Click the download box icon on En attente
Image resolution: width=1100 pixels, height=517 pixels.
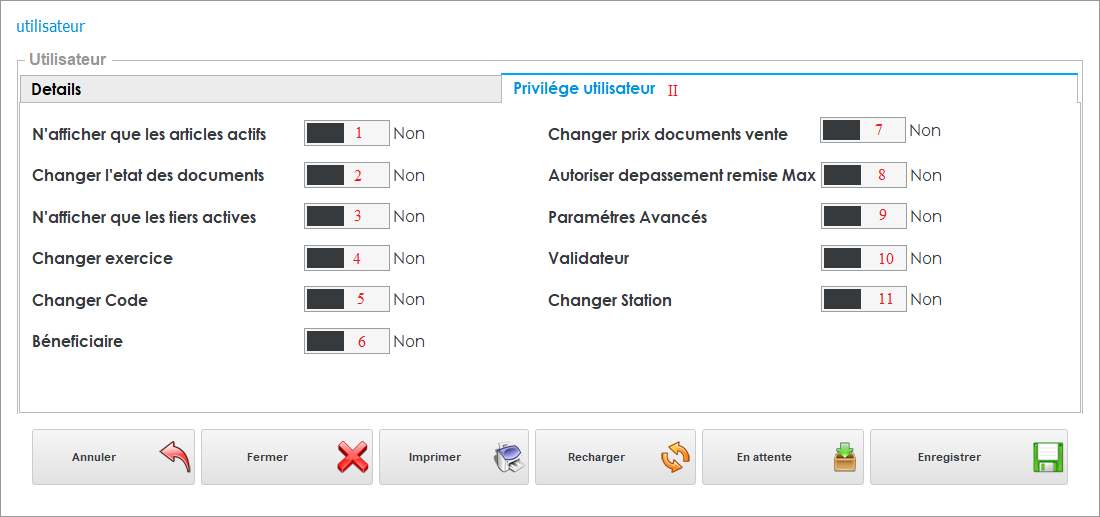[845, 458]
